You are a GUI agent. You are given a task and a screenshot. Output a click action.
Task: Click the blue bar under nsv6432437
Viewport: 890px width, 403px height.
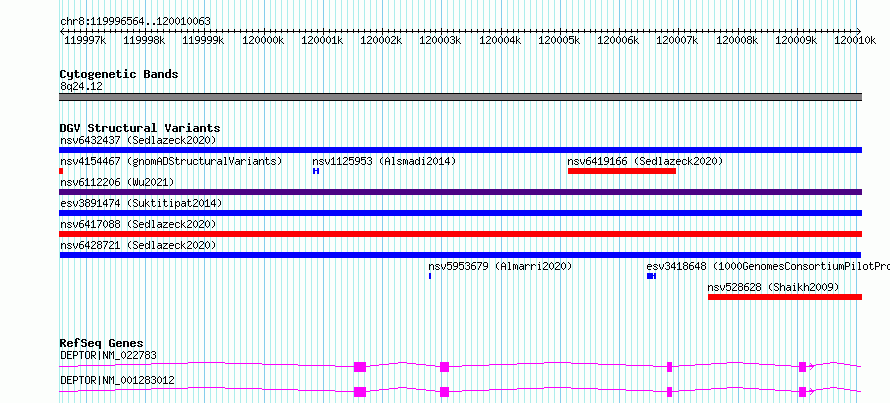(461, 150)
